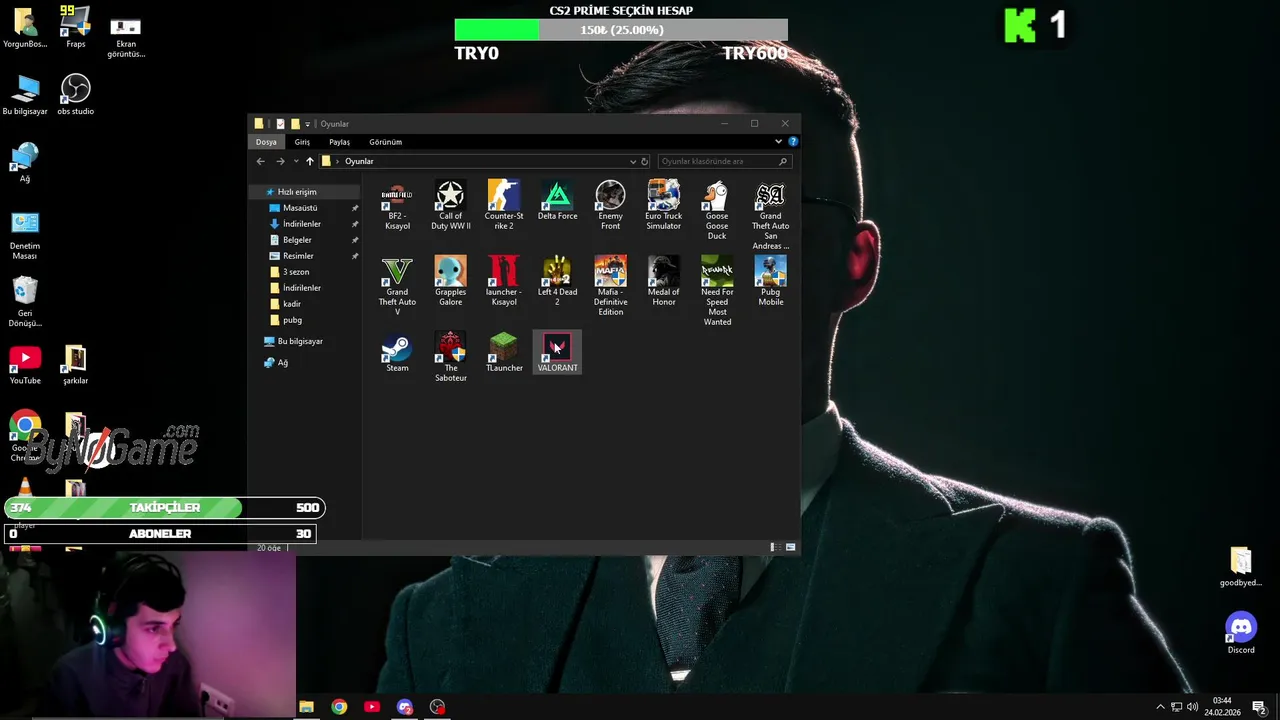Select the launcher - Kısayol shortcut
This screenshot has width=1280, height=720.
[x=503, y=282]
